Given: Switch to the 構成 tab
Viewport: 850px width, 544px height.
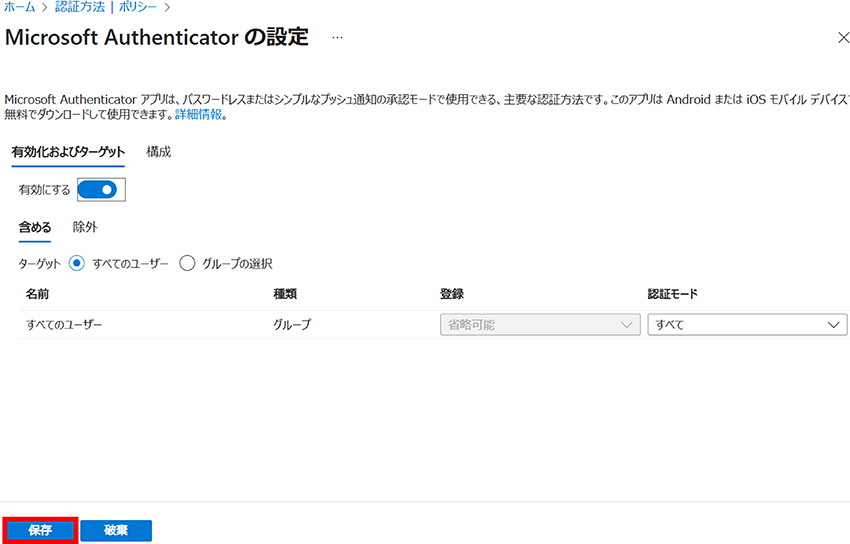Looking at the screenshot, I should coord(158,152).
